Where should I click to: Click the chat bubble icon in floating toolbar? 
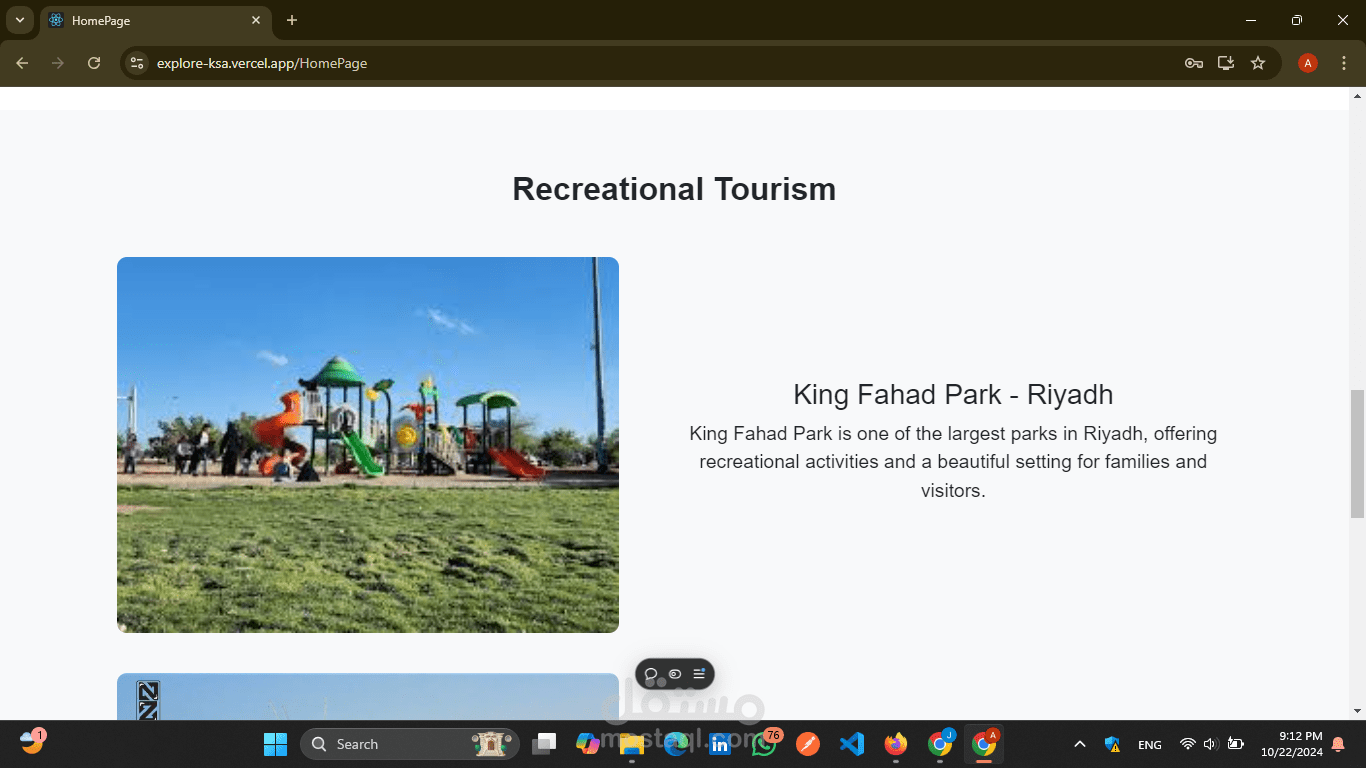651,674
